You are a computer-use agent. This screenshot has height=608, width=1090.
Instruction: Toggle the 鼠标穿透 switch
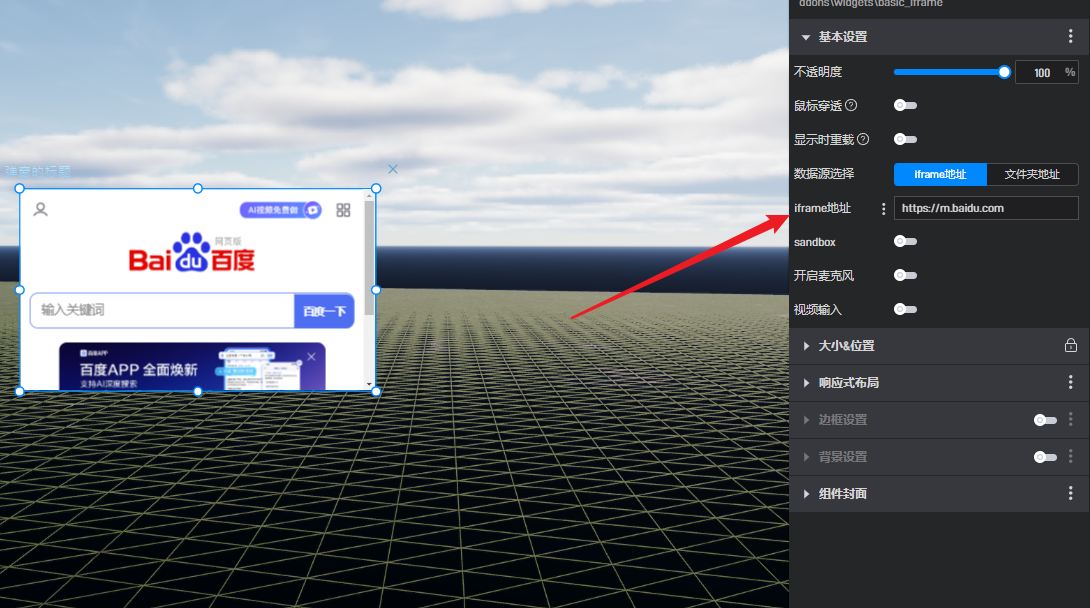(x=905, y=106)
